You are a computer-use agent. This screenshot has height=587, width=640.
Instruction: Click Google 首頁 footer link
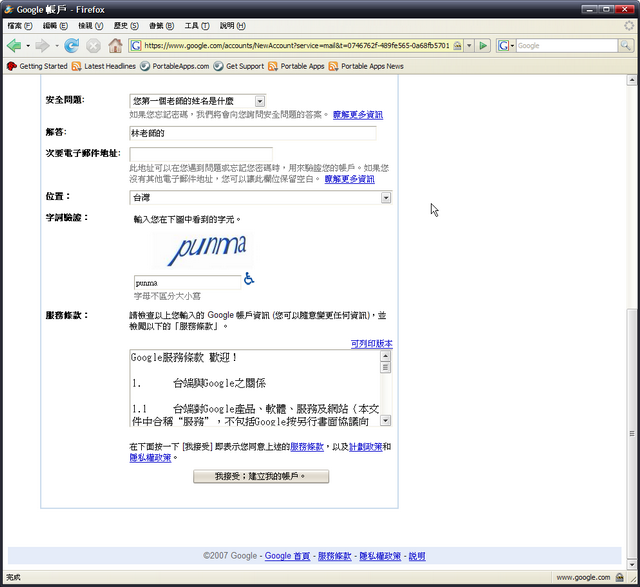[287, 556]
